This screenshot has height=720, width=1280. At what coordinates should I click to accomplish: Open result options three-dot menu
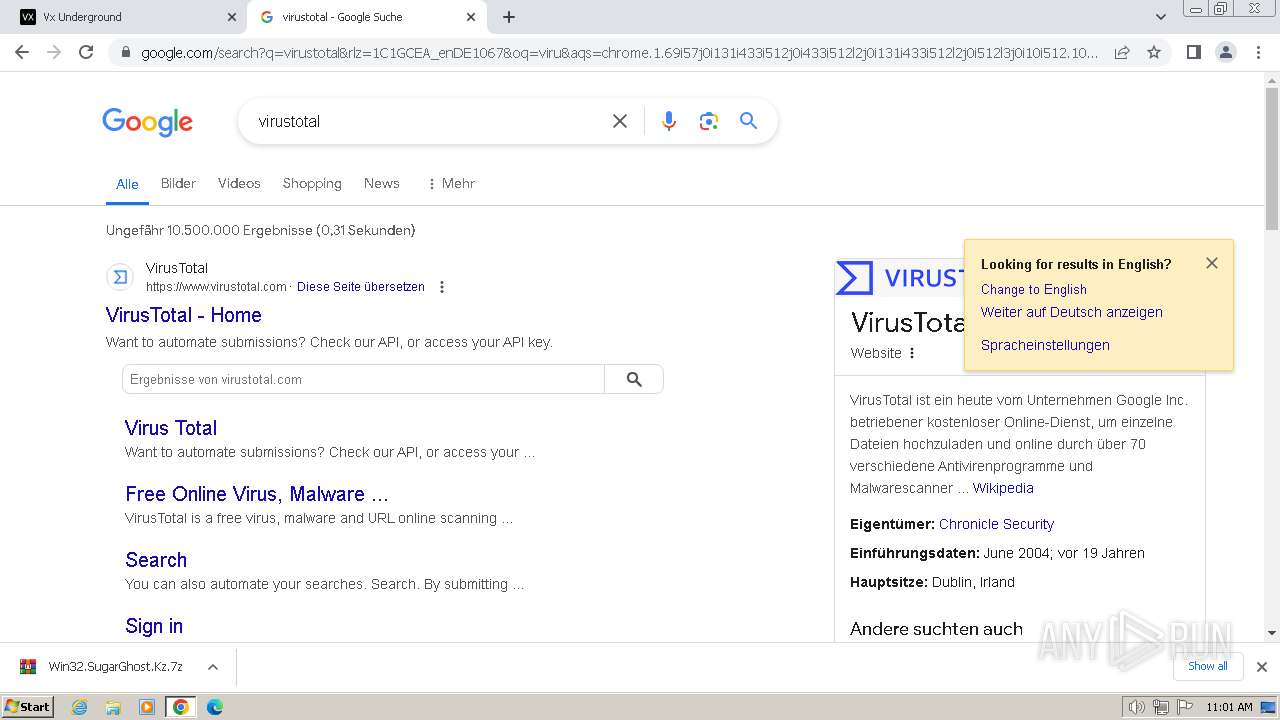click(441, 287)
